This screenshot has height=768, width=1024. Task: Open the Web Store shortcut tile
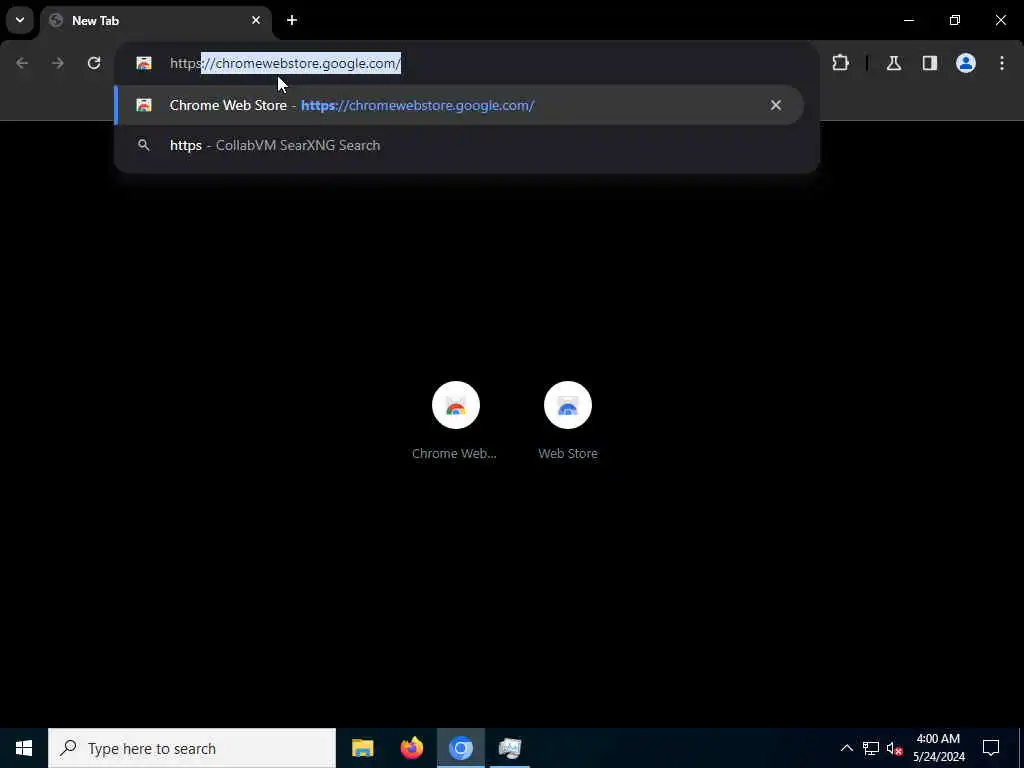(568, 406)
